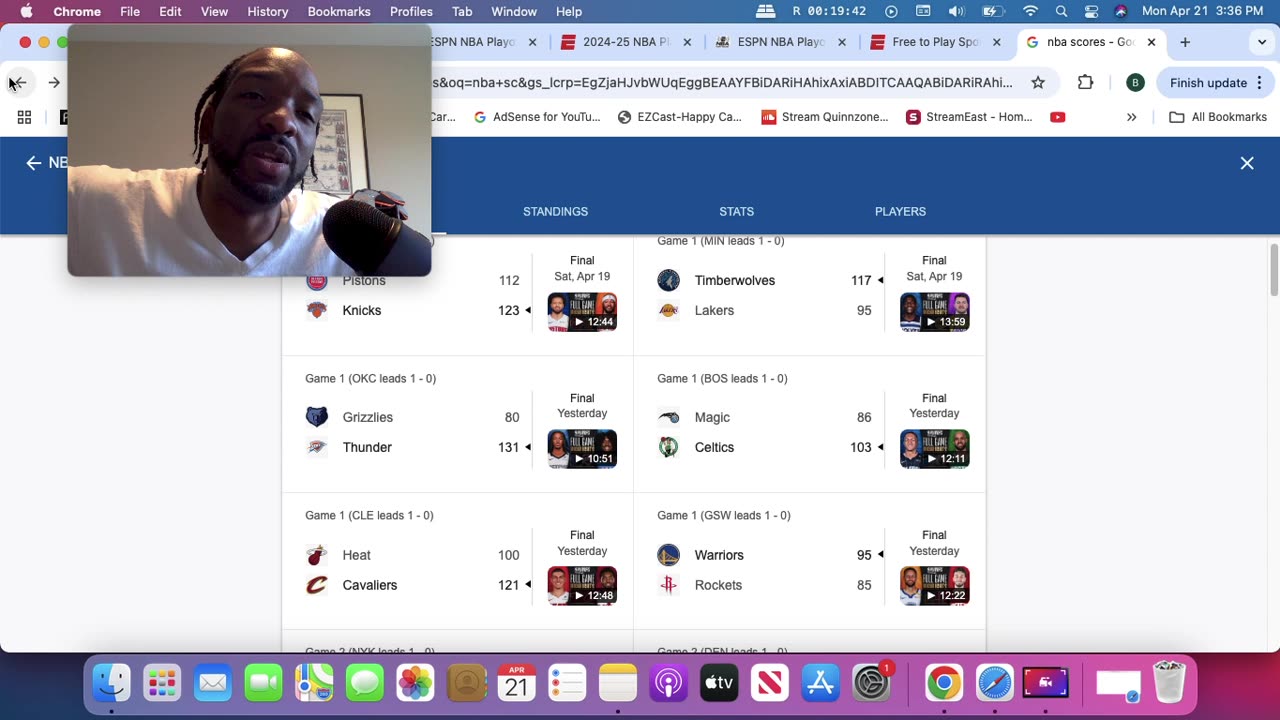Switch to STANDINGS tab
Screen dimensions: 1280x720
[555, 211]
